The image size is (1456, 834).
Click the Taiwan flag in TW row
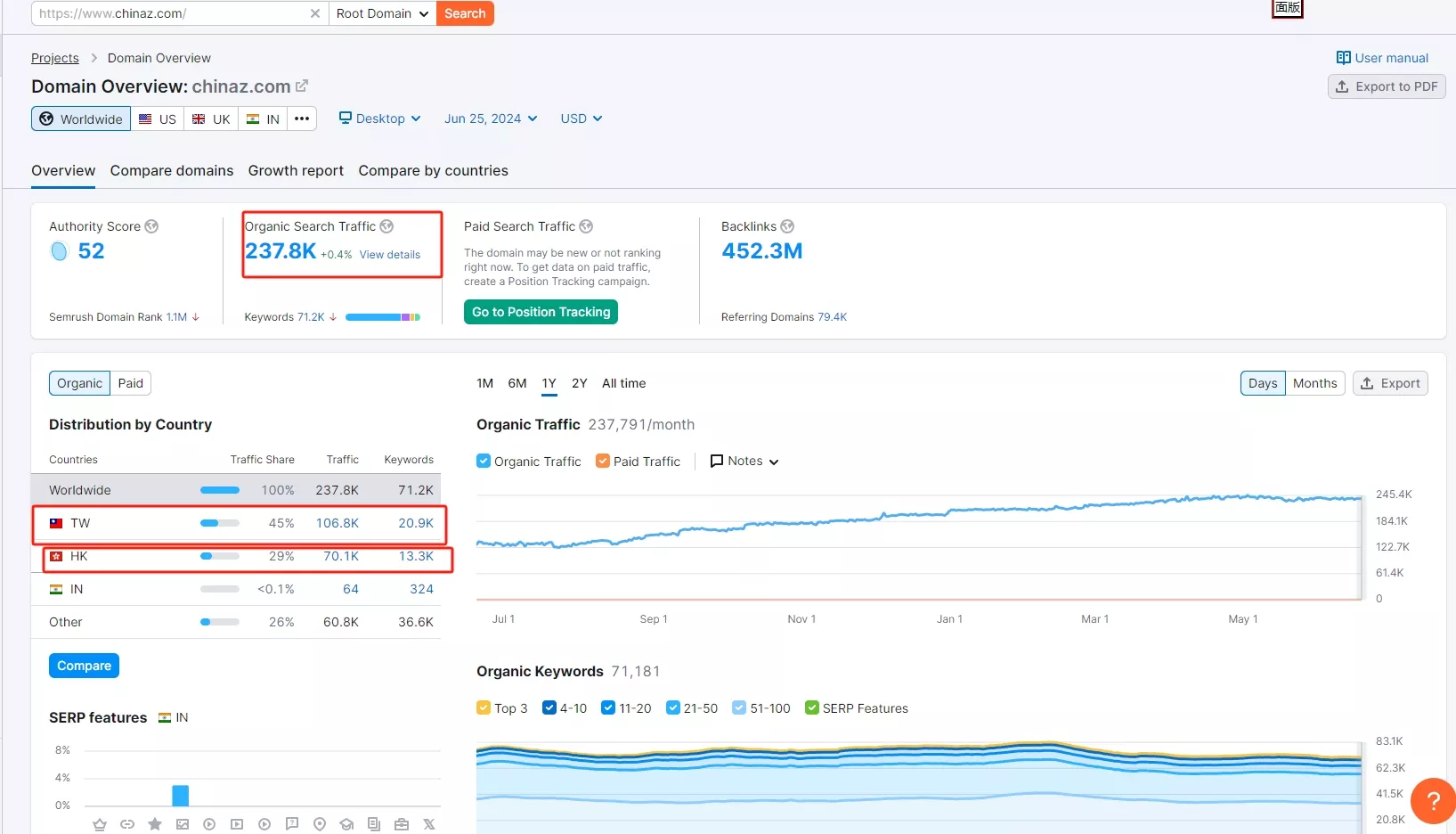(56, 523)
